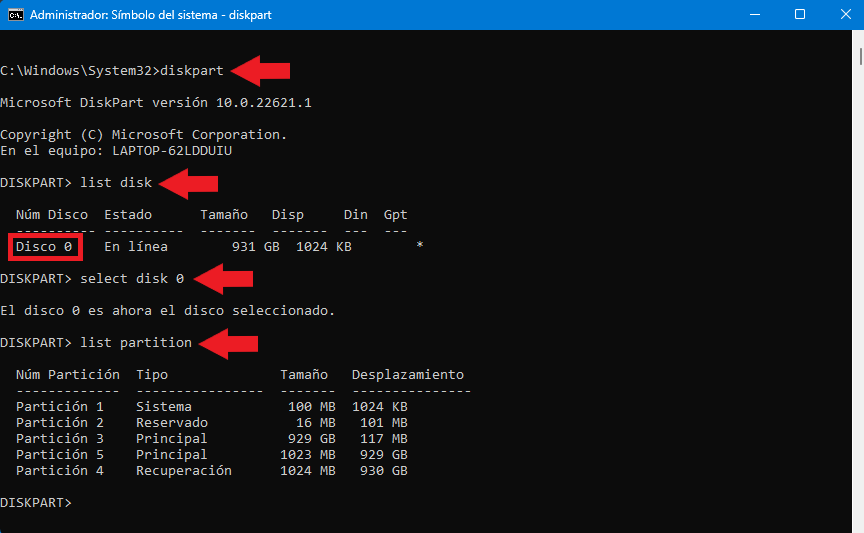
Task: Click the '929 GB' size of Partición 3
Action: pyautogui.click(x=311, y=438)
